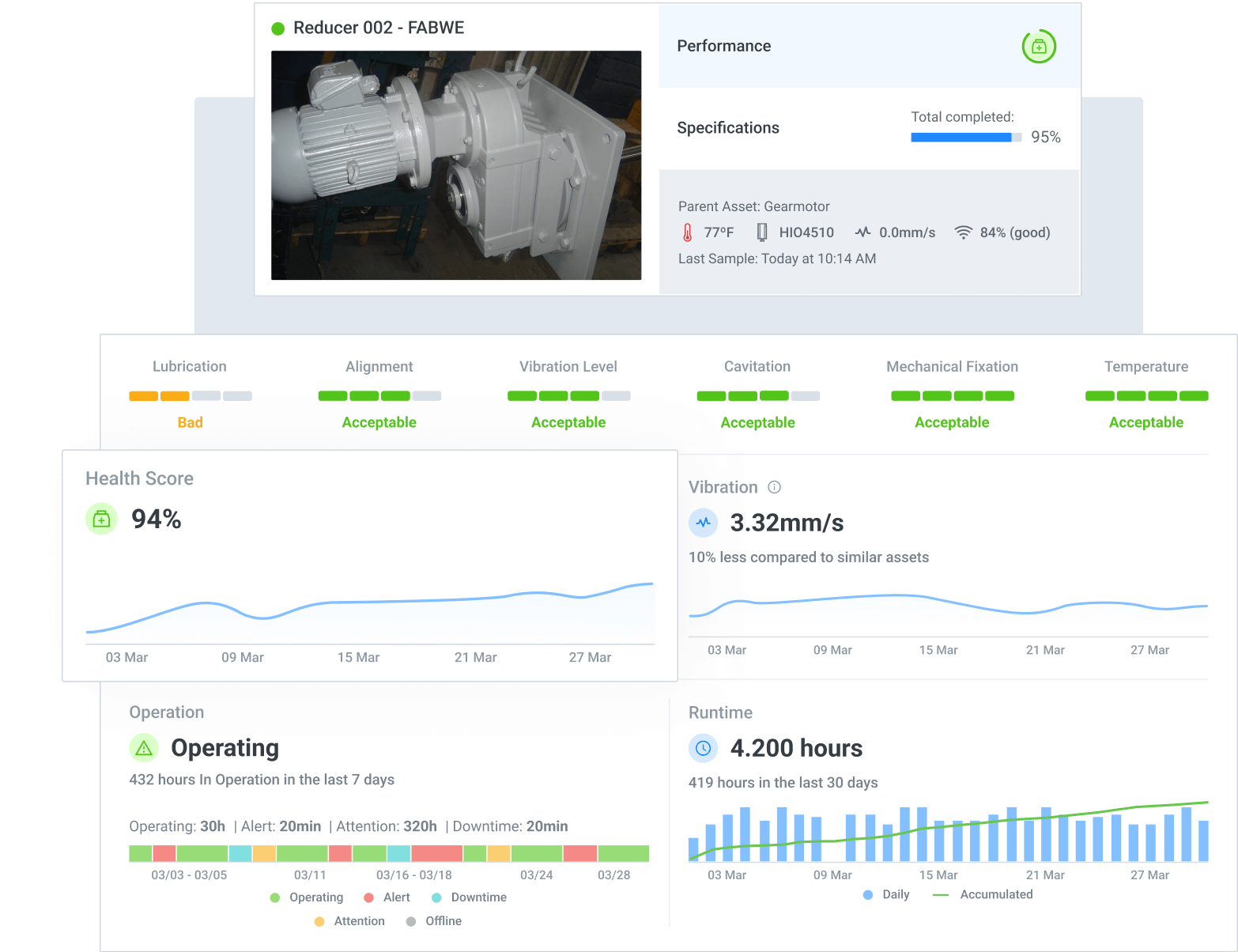Viewport: 1238px width, 952px height.
Task: Click the Reducer 002 - FABWE title
Action: tap(378, 28)
